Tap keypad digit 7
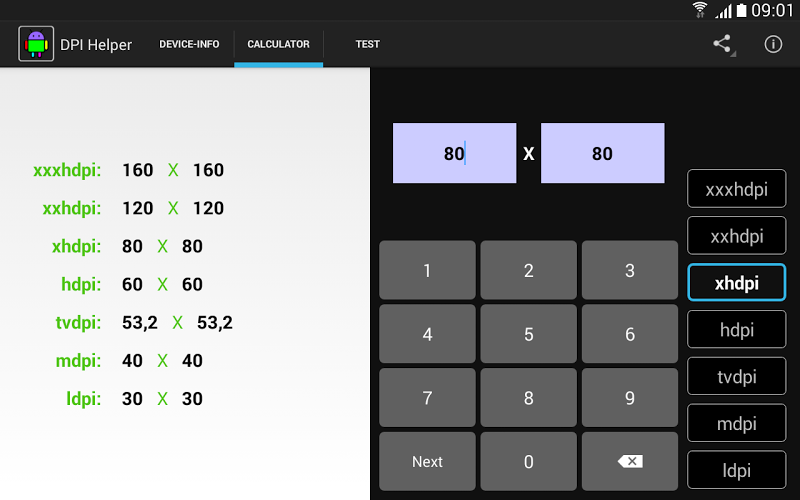800x500 pixels. click(x=427, y=397)
